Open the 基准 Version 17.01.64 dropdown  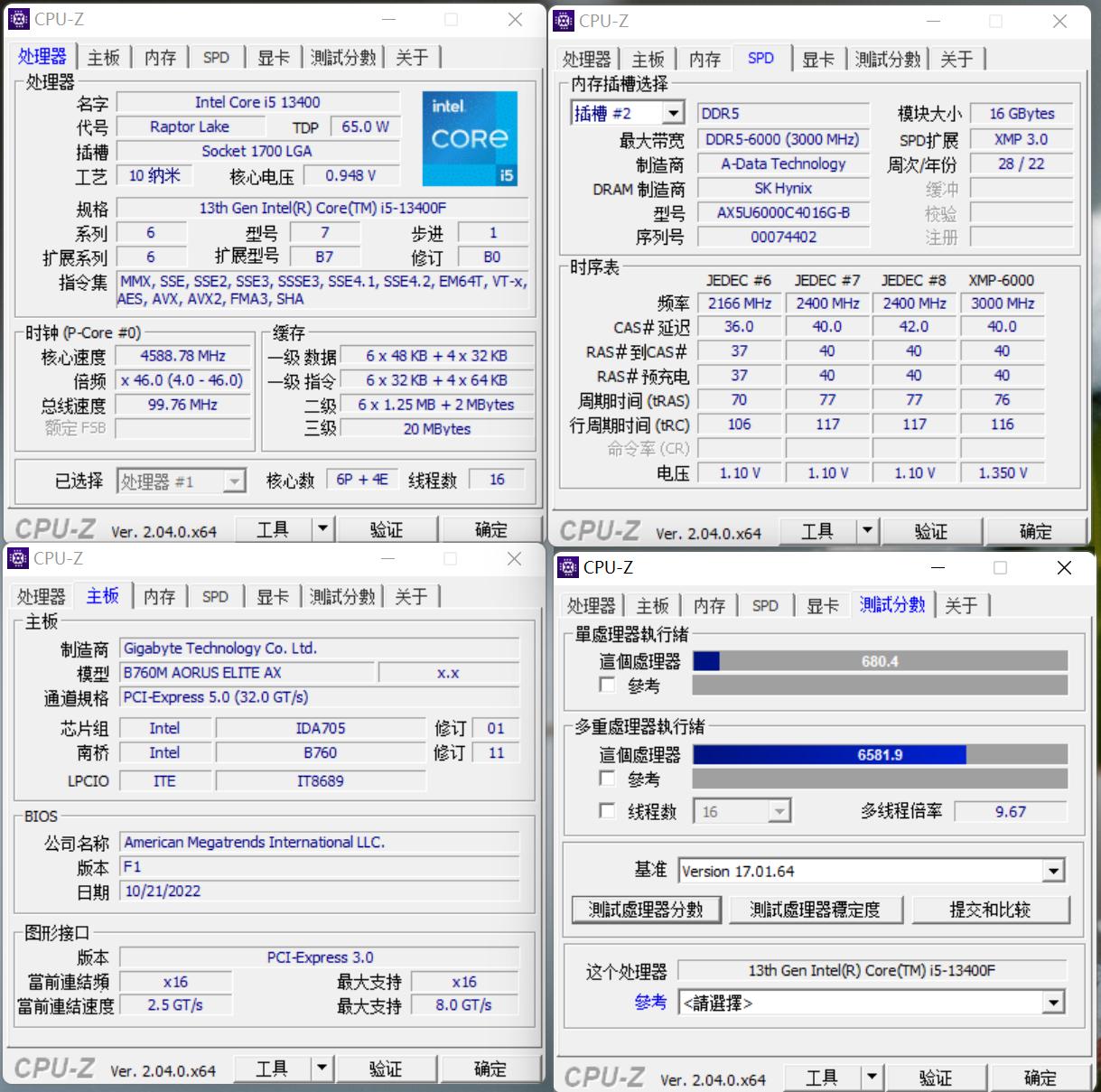pos(1053,870)
